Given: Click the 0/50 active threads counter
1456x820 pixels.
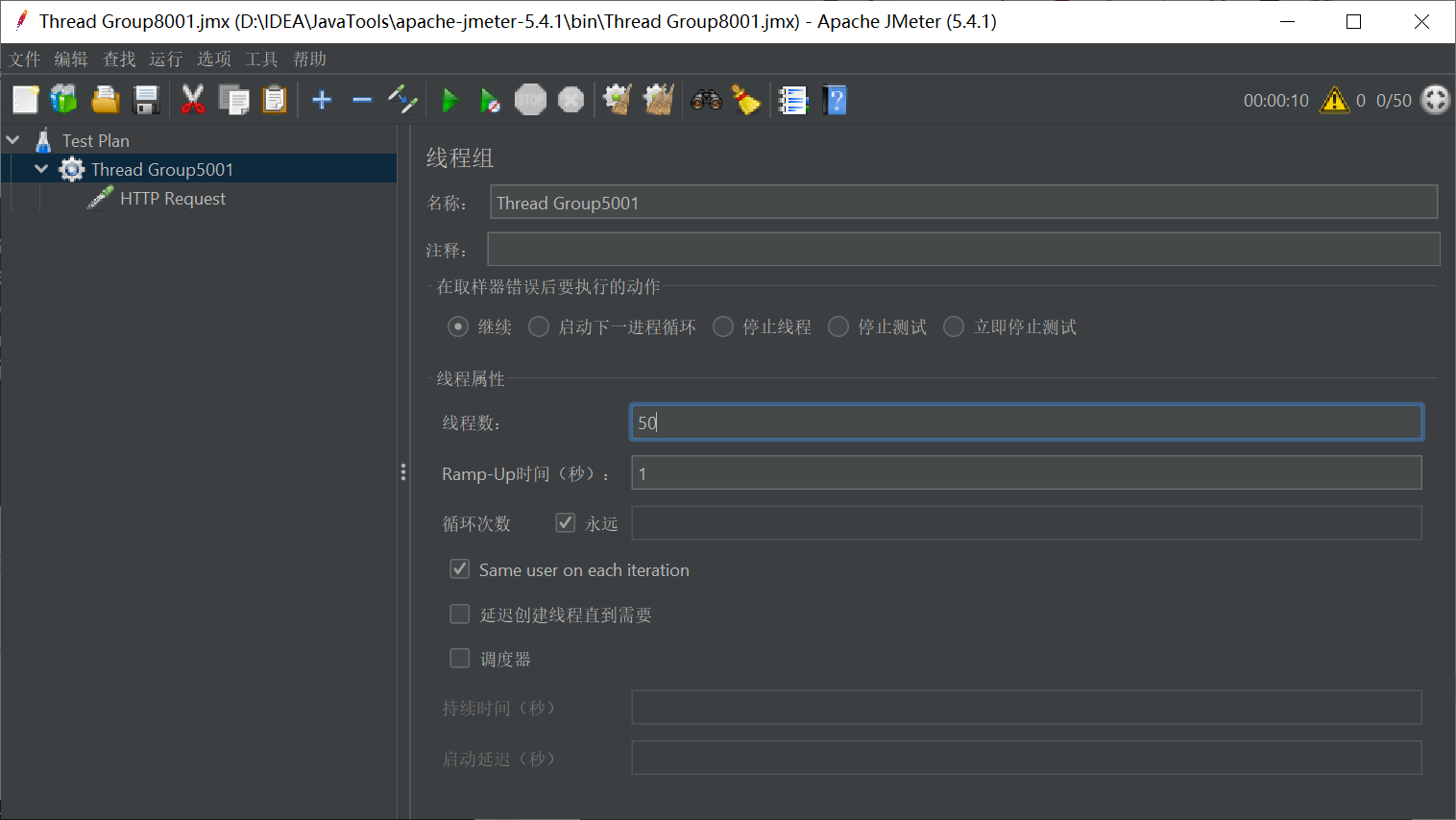Looking at the screenshot, I should click(x=1394, y=100).
